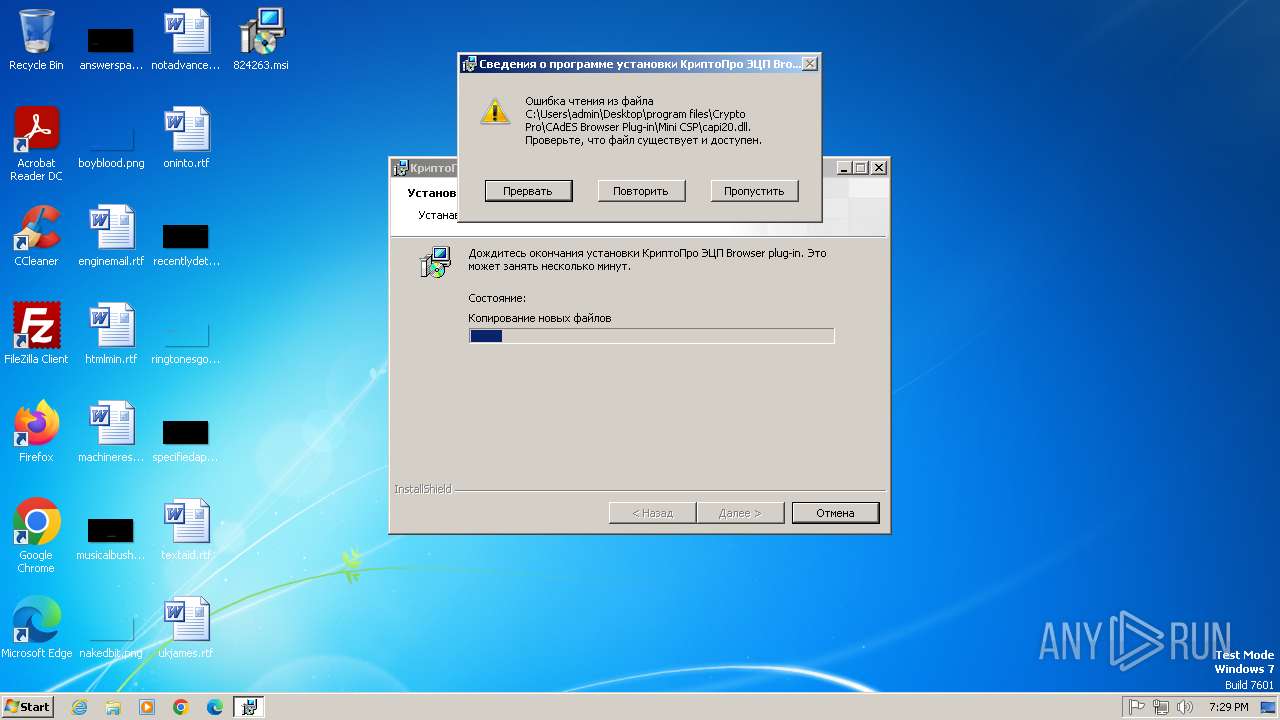The height and width of the screenshot is (720, 1280).
Task: Click the Копирование новых файлов progress bar
Action: click(651, 336)
